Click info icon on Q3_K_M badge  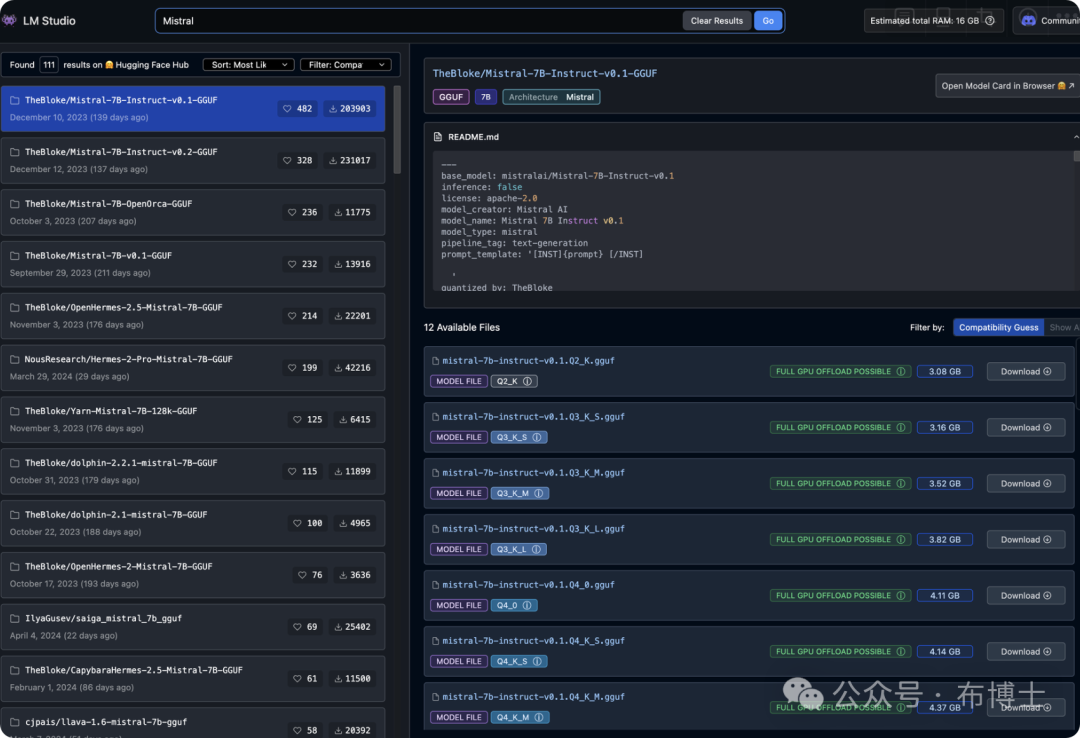pos(539,493)
